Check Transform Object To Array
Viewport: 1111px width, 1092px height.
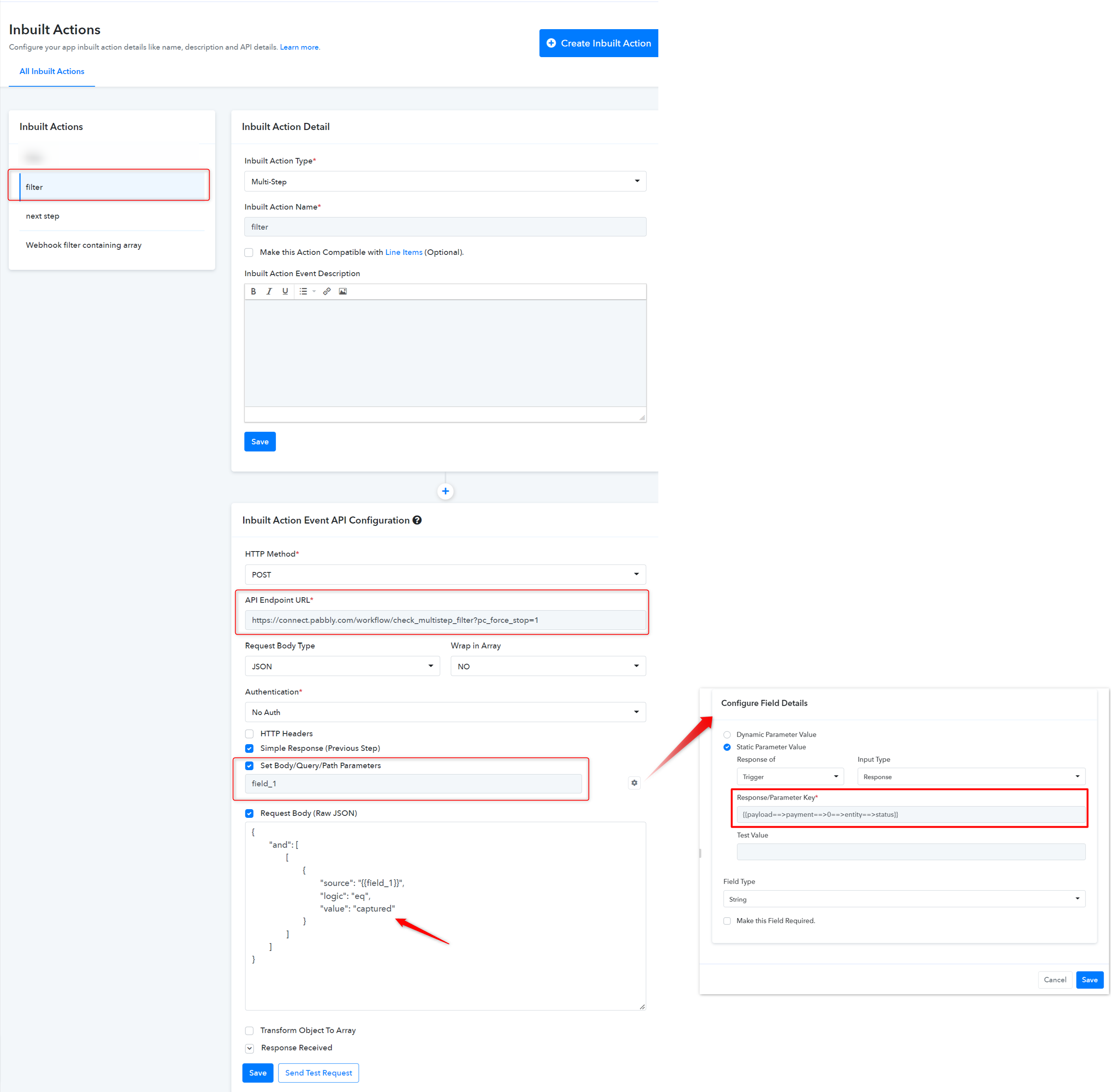pos(249,1031)
